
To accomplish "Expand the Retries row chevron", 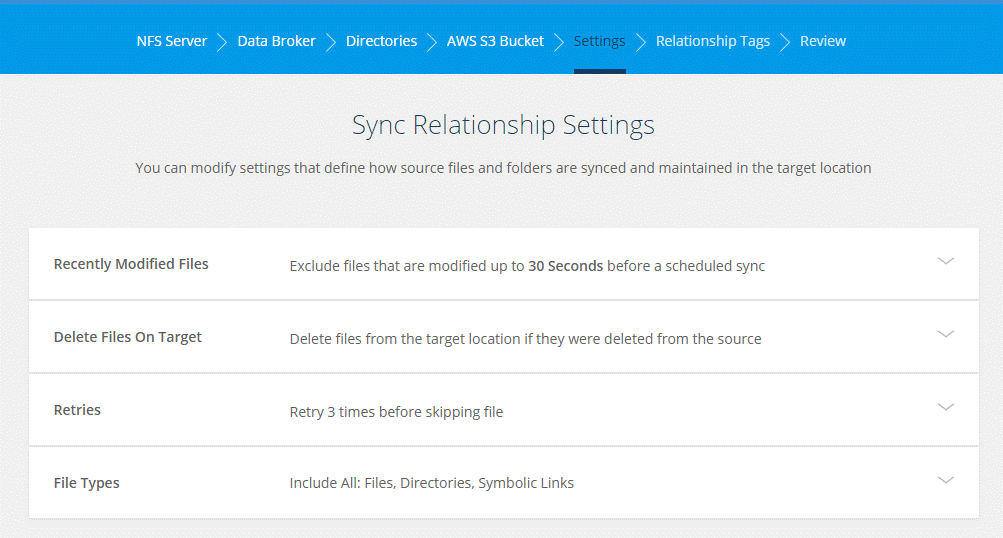I will point(945,407).
